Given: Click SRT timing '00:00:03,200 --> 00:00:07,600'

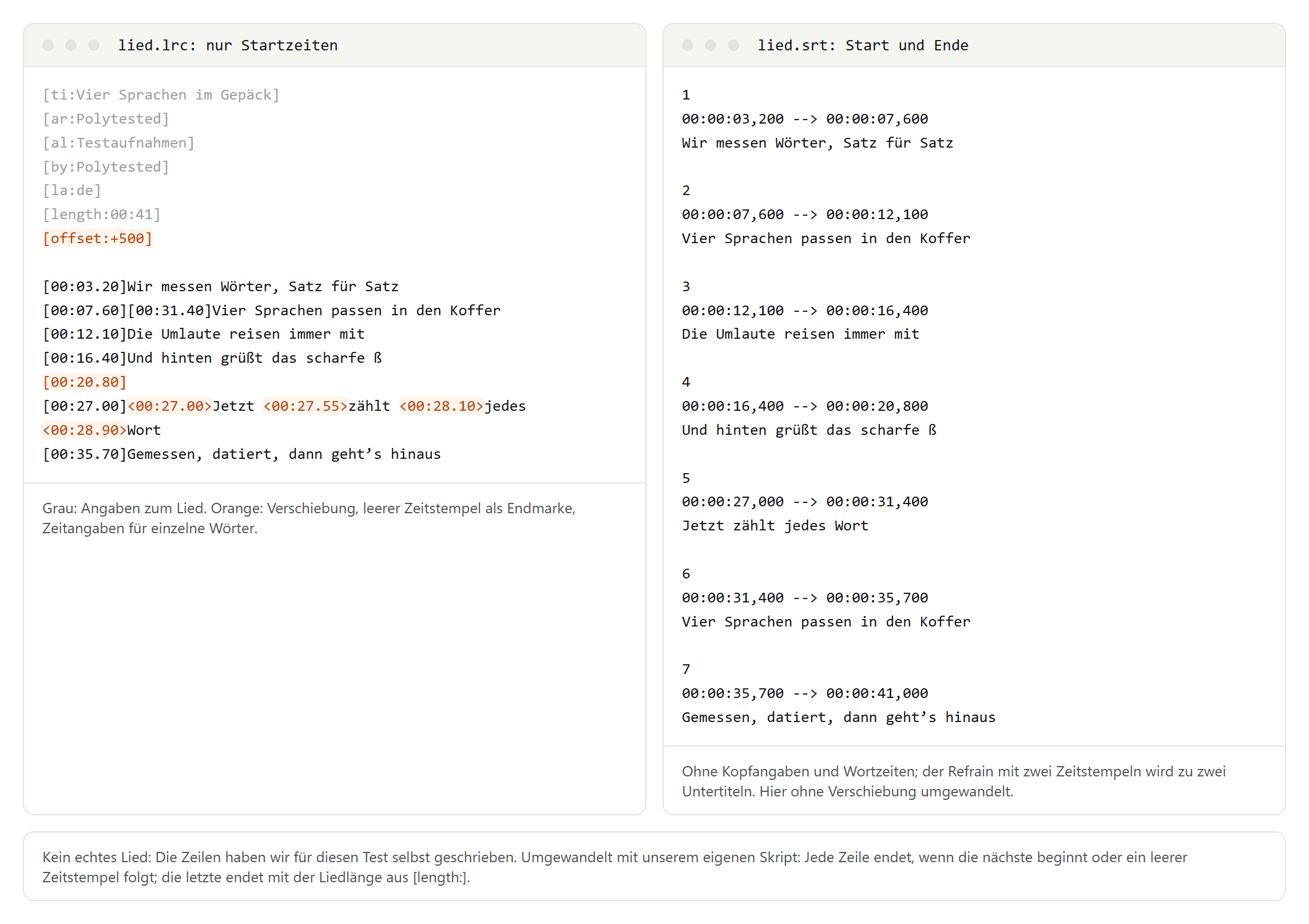Looking at the screenshot, I should [x=805, y=119].
